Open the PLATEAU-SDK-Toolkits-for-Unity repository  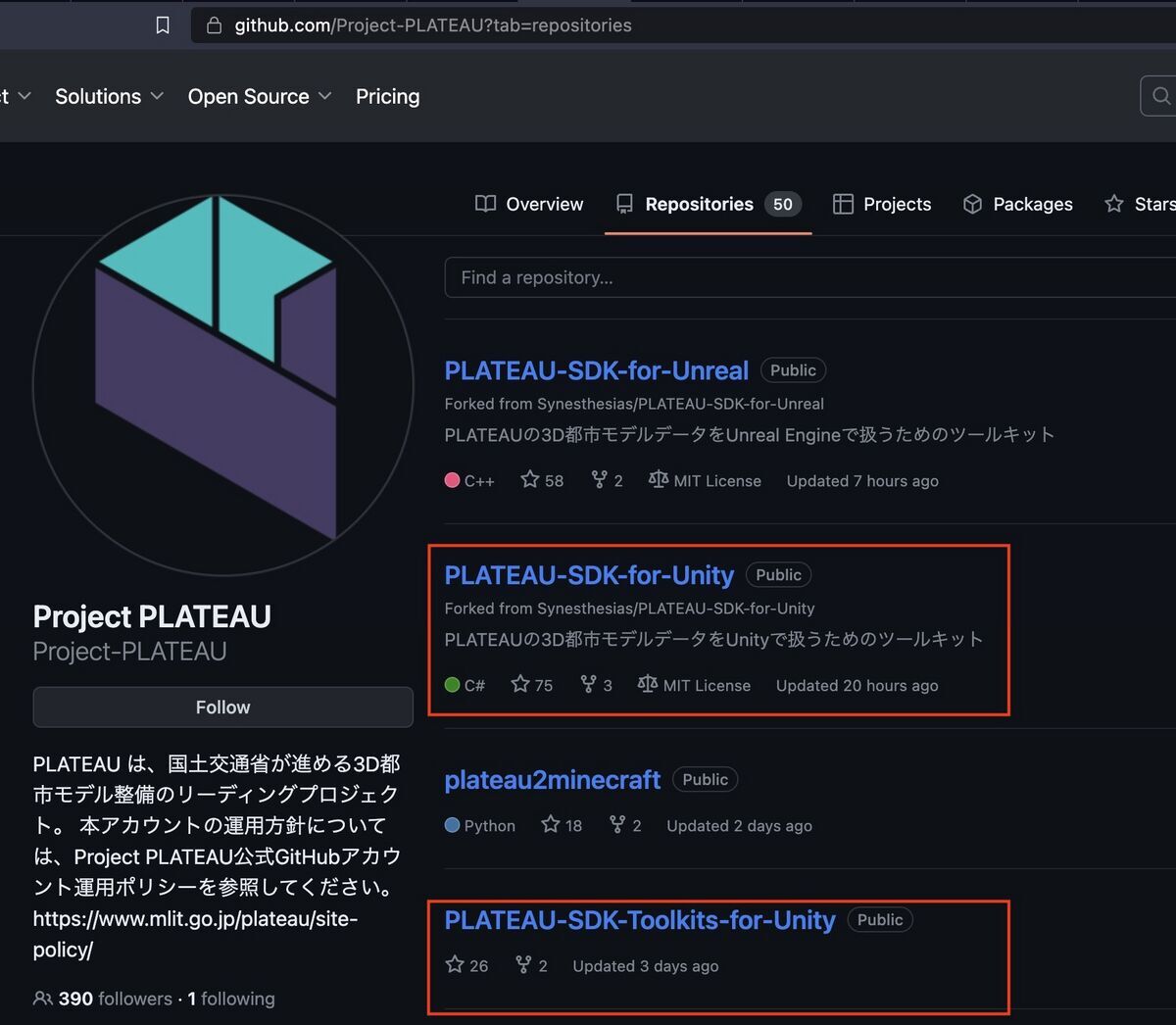point(640,920)
